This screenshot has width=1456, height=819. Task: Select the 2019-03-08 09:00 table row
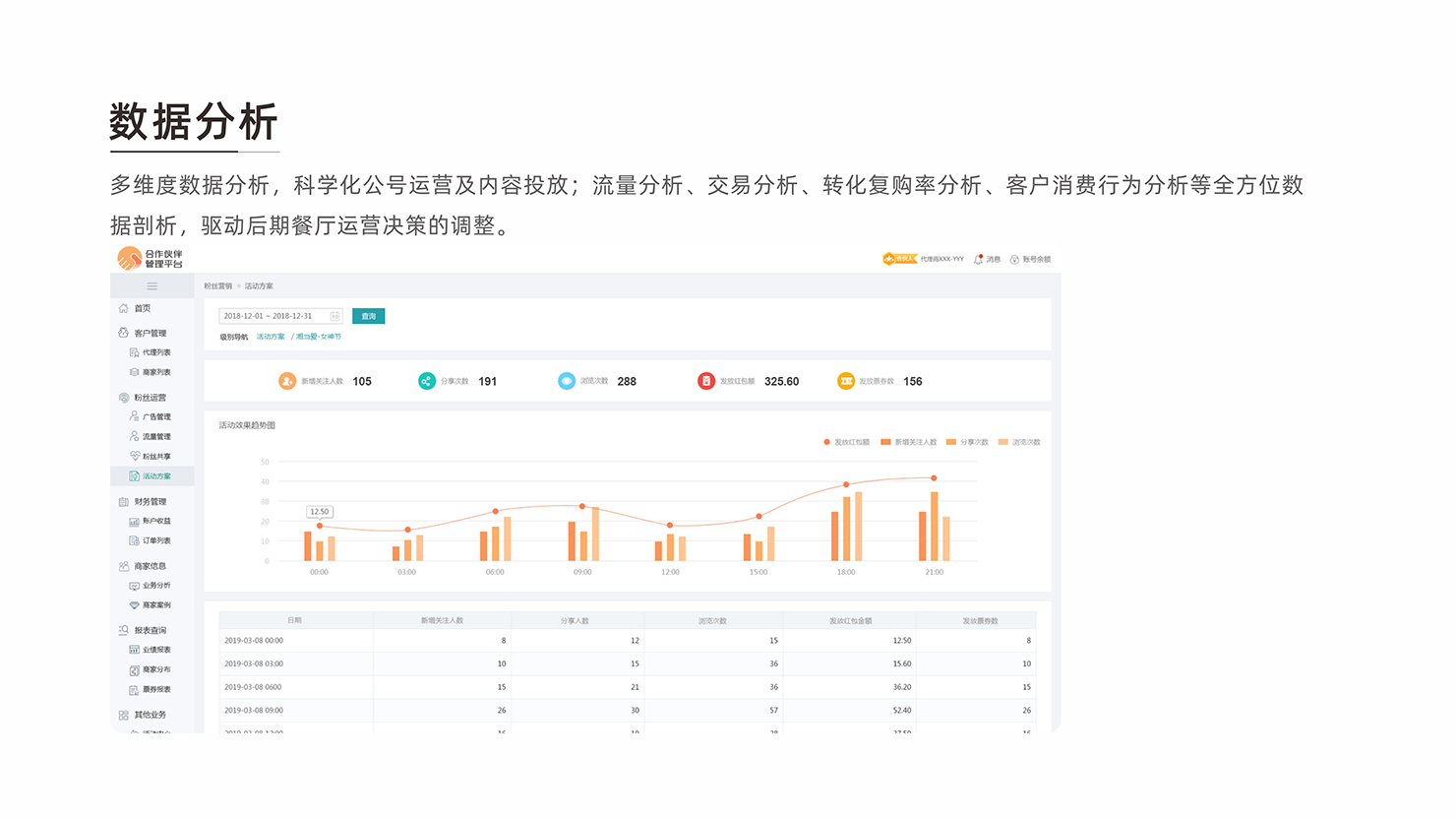(x=628, y=710)
